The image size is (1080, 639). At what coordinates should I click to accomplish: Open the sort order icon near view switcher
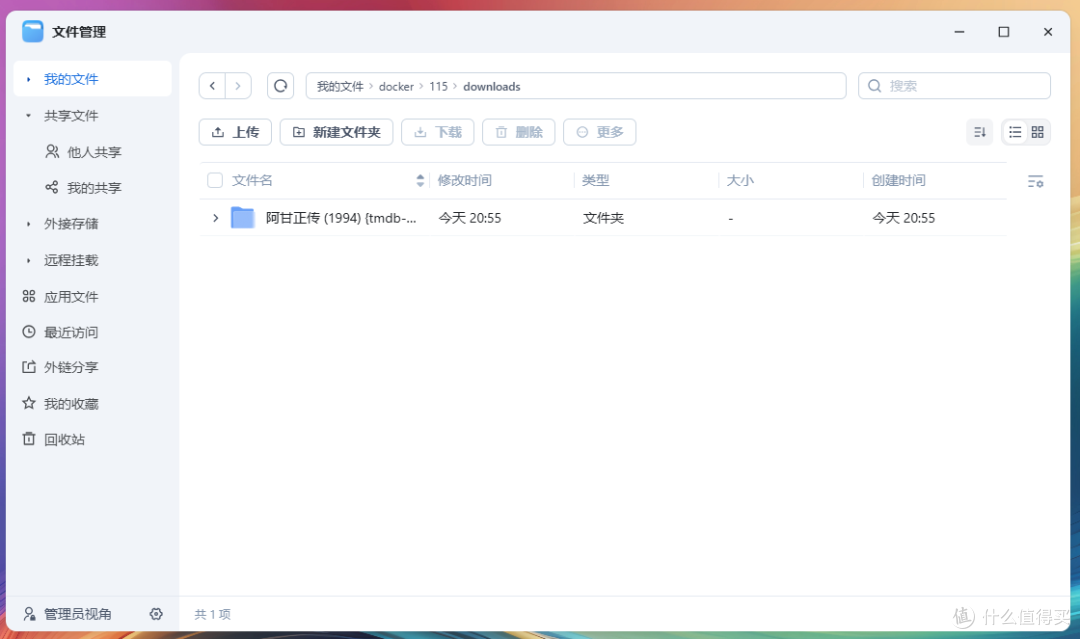click(x=979, y=131)
